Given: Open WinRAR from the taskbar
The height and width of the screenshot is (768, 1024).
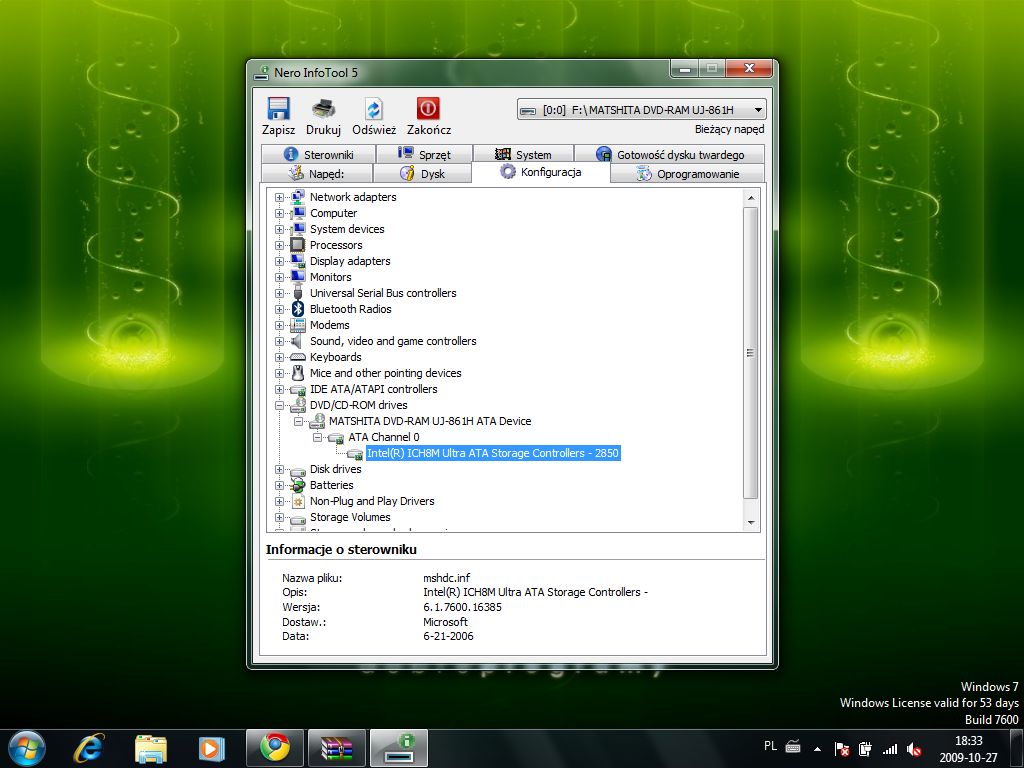Looking at the screenshot, I should [337, 748].
